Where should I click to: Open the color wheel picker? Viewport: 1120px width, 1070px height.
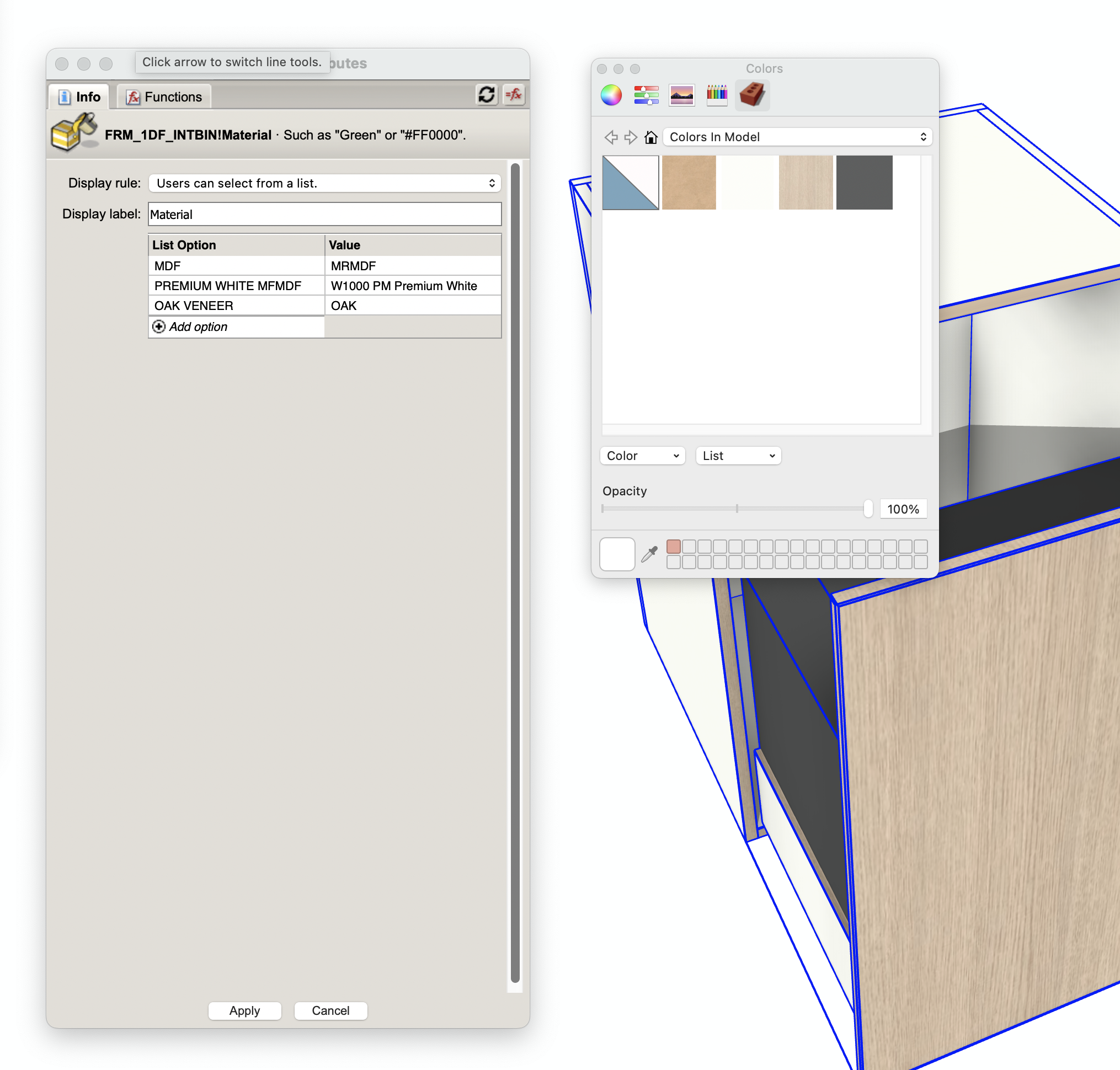tap(611, 95)
